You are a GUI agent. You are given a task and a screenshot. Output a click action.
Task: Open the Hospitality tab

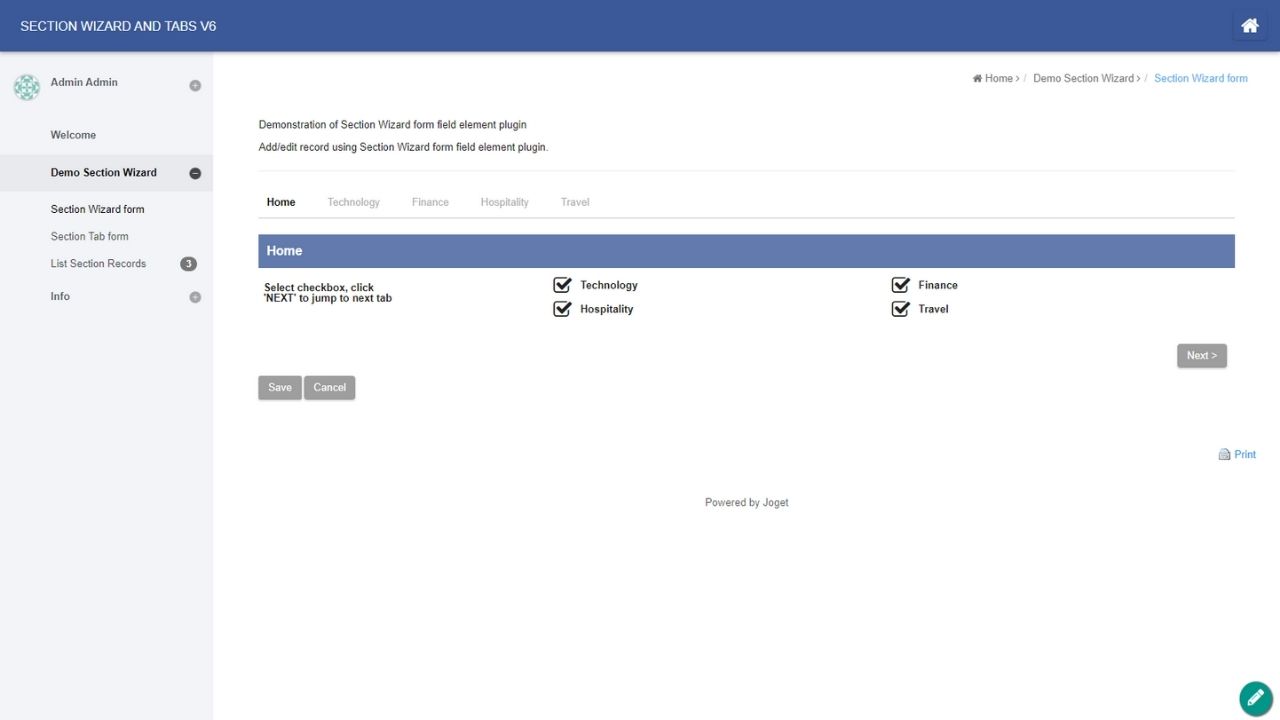tap(504, 202)
